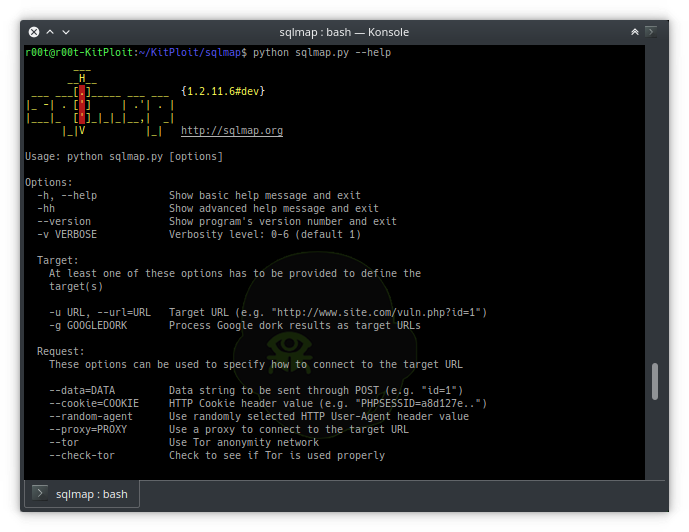The width and height of the screenshot is (689, 532).
Task: Select the sqlmap : bash tab
Action: (x=82, y=494)
